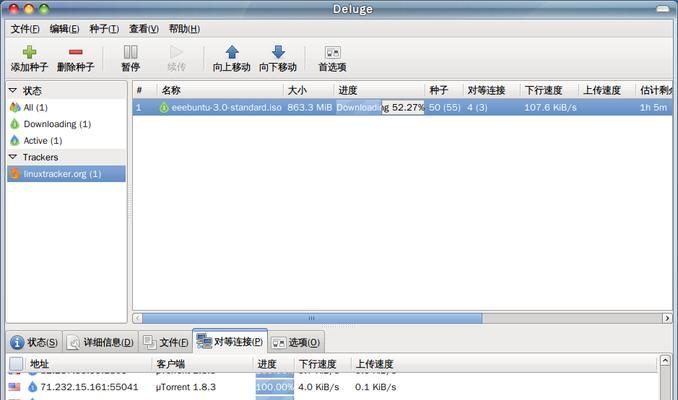Sort peers by the 下行速度 column in peers pane
This screenshot has height=400, width=678.
pos(322,364)
